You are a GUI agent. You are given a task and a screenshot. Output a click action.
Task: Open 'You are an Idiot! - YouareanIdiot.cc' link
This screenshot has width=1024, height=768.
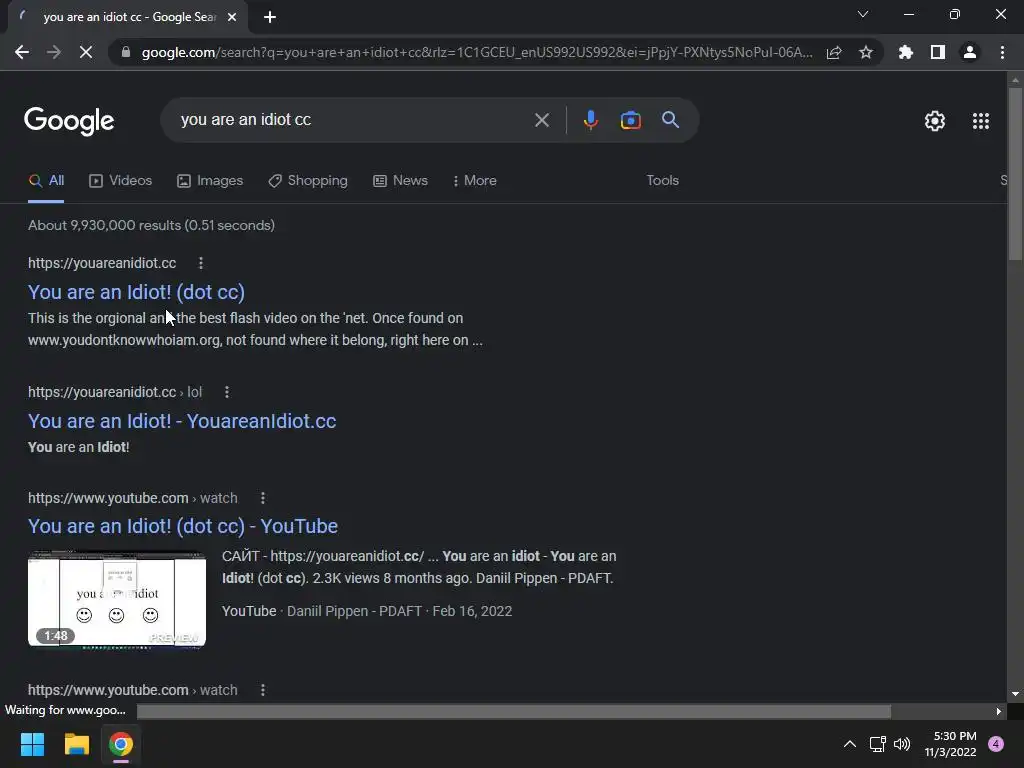click(182, 421)
